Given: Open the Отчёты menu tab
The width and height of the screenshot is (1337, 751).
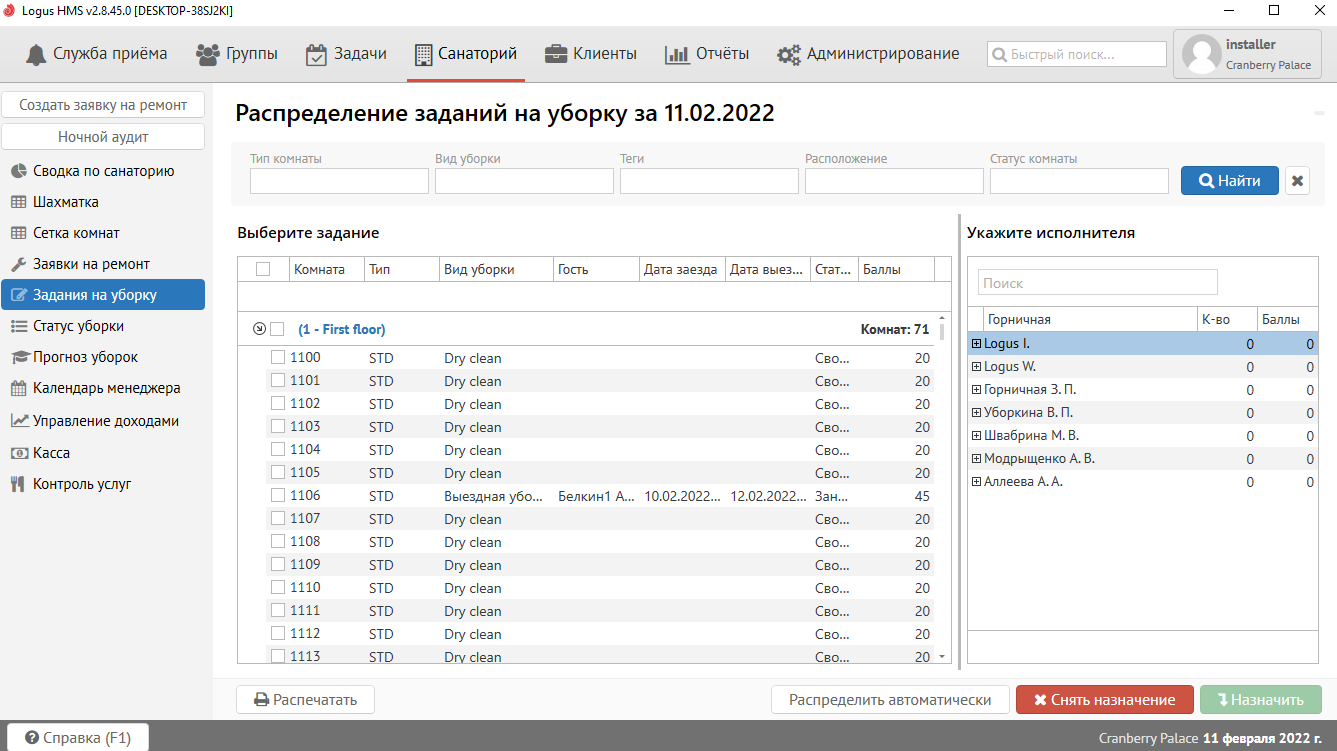Looking at the screenshot, I should pos(707,54).
